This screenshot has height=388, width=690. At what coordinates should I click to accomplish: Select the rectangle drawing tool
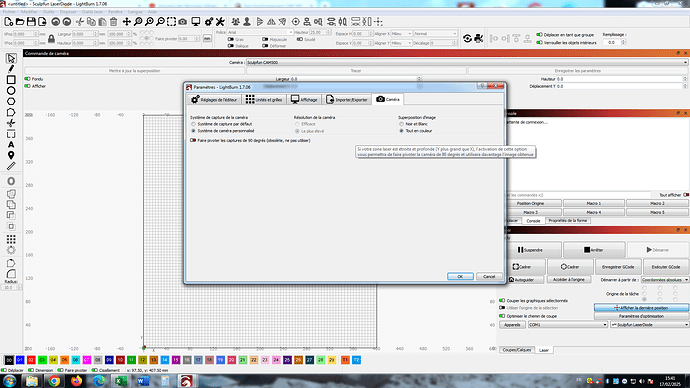pyautogui.click(x=11, y=80)
